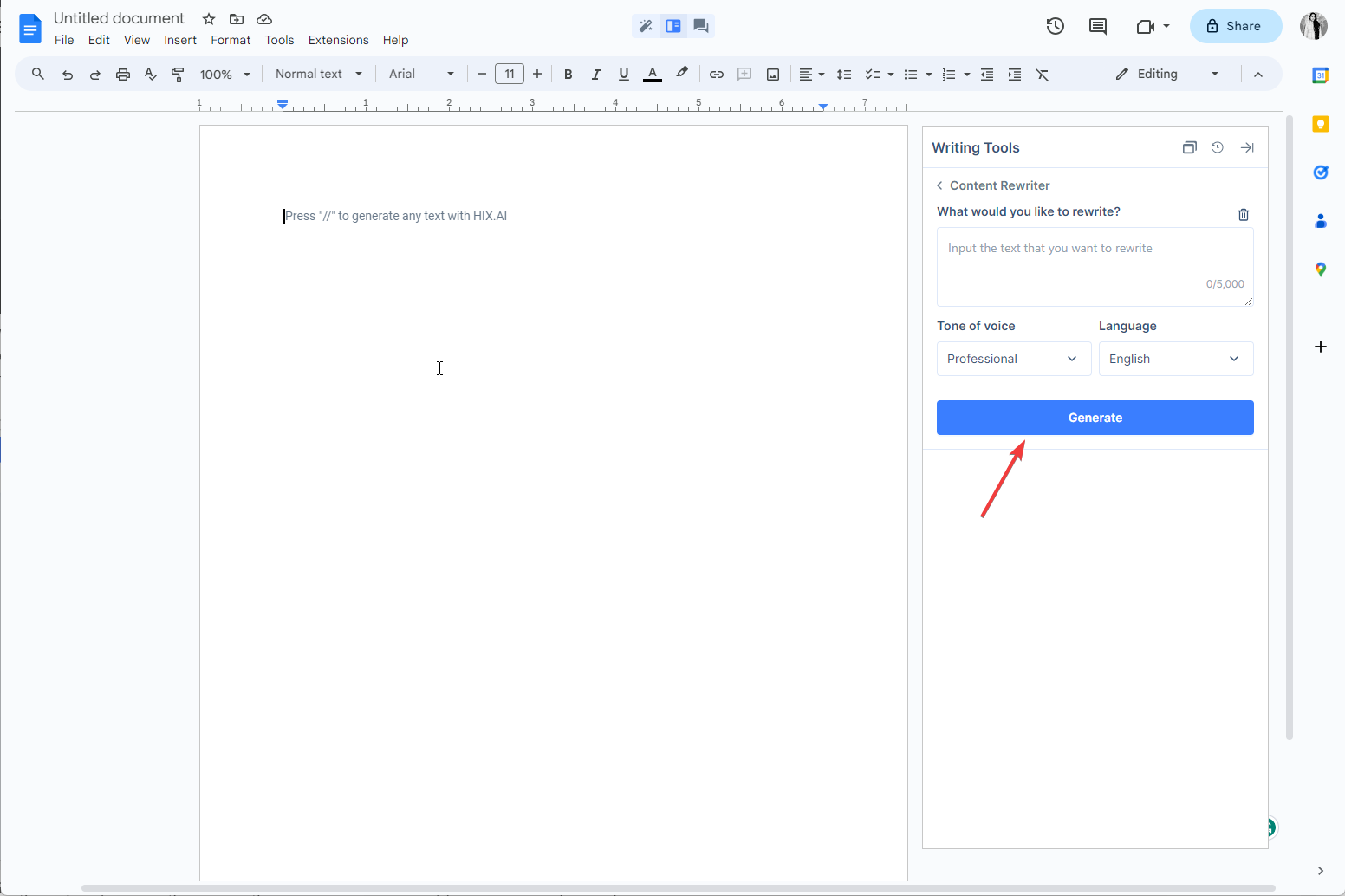Pop out the Writing Tools window icon
Screen dimensions: 1345x896
click(1190, 147)
